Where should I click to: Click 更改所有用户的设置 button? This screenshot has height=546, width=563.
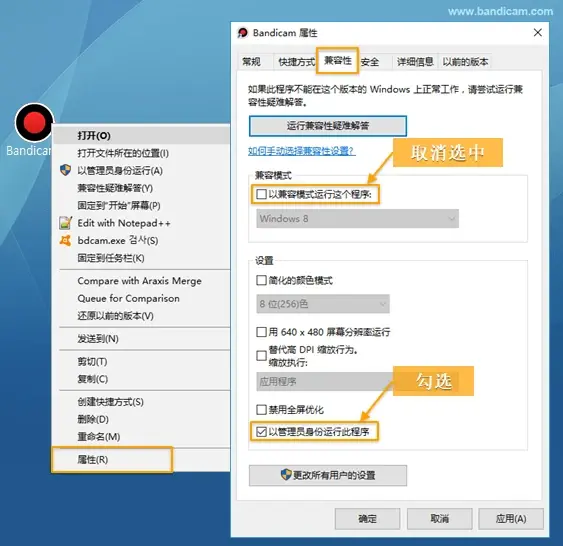pos(328,475)
